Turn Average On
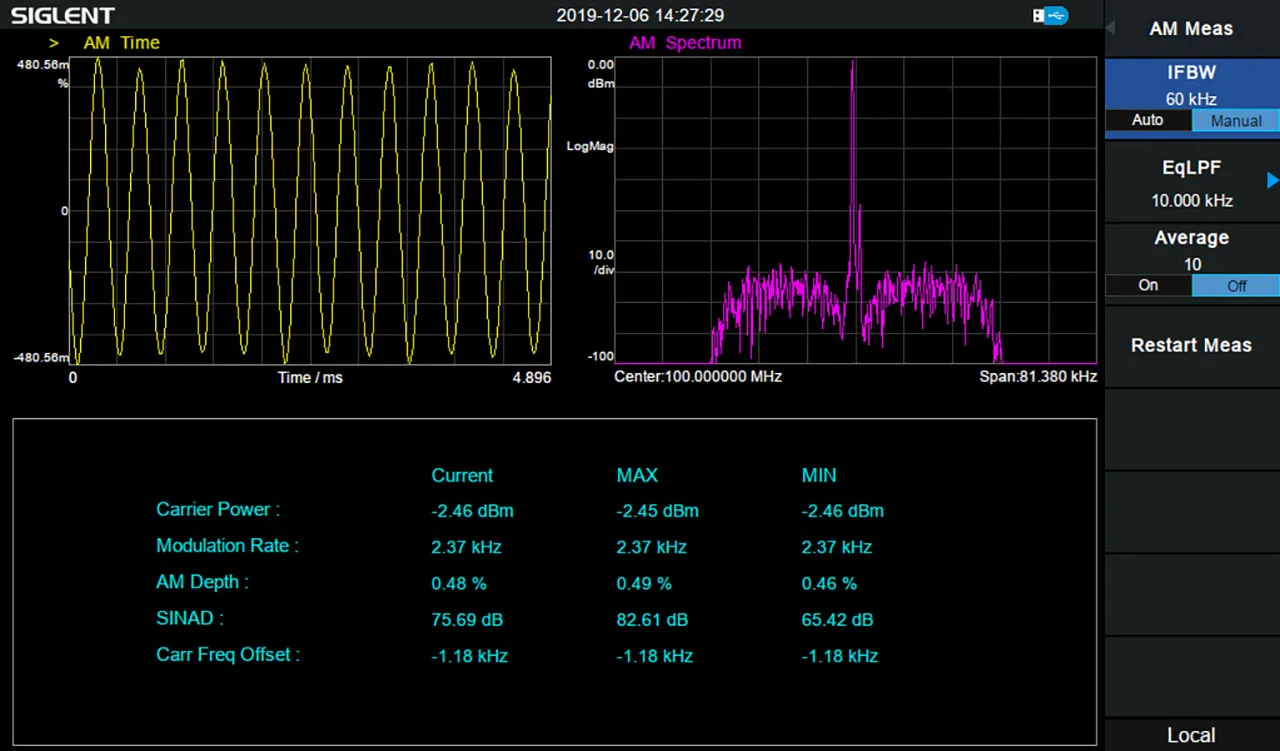This screenshot has height=751, width=1280. [1148, 285]
